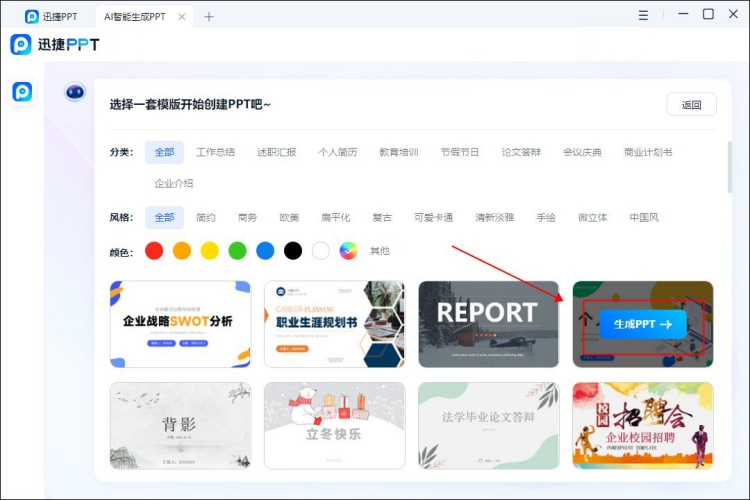The height and width of the screenshot is (500, 750).
Task: Select the 论文答辩 category
Action: tap(521, 152)
